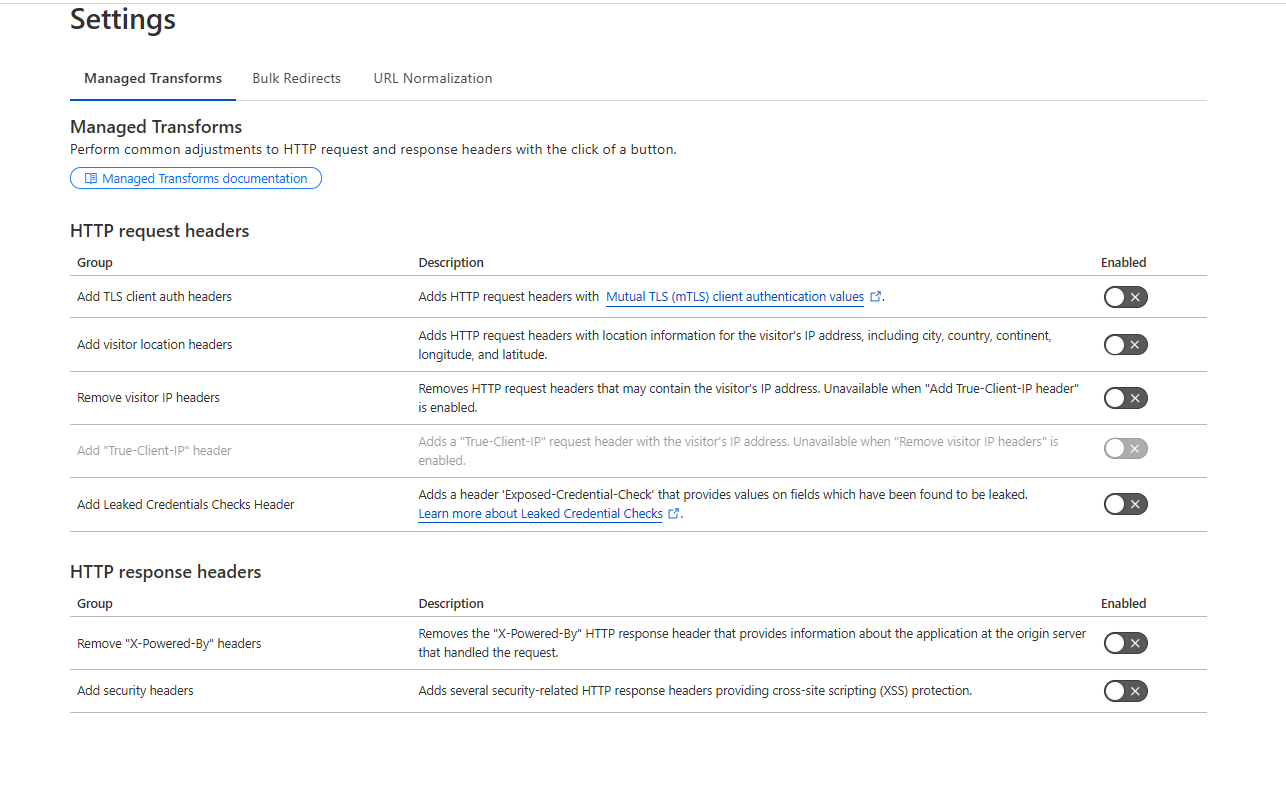This screenshot has height=788, width=1286.
Task: Click the HTTP response headers section title
Action: click(165, 572)
